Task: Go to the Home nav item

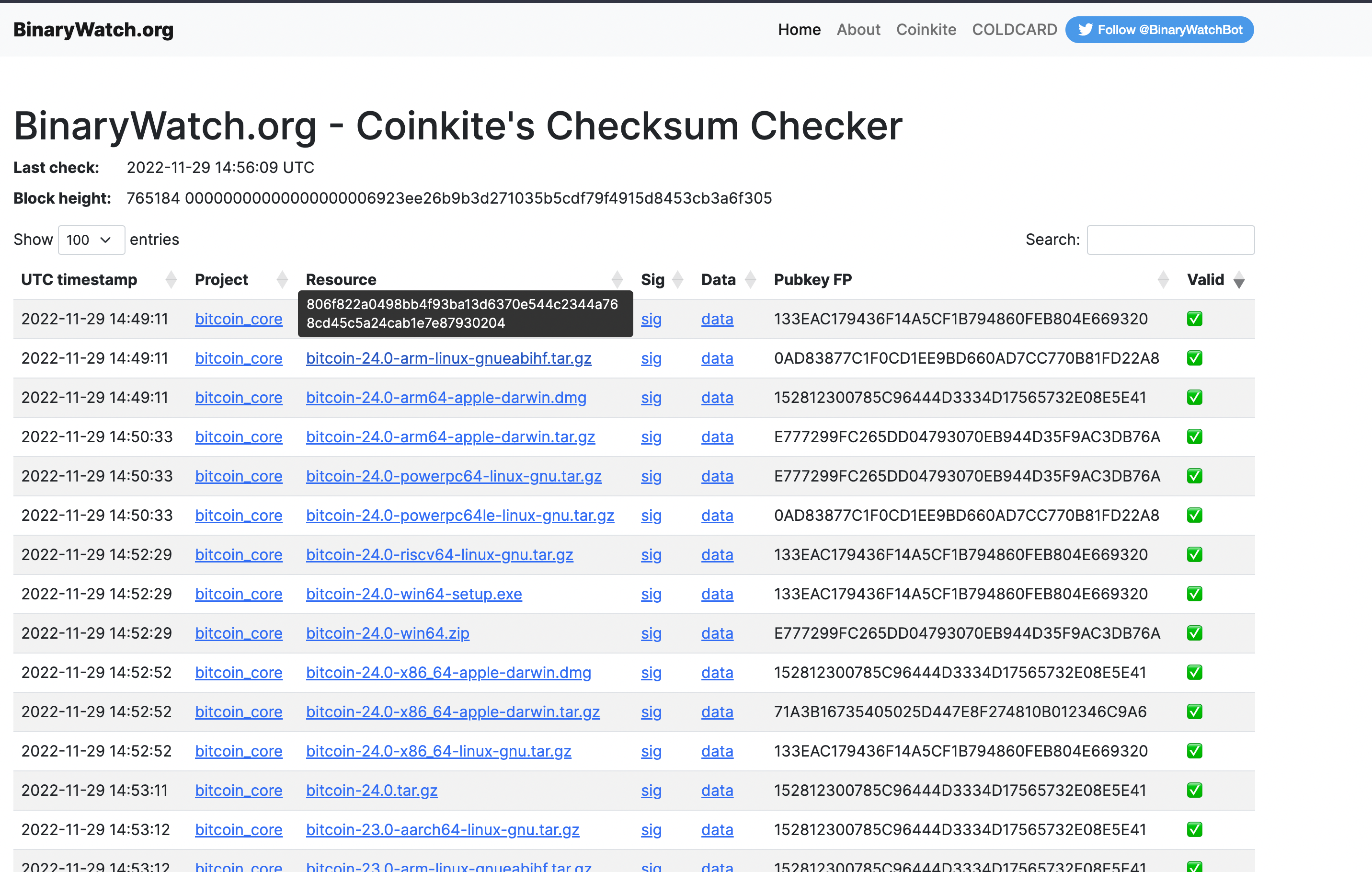Action: tap(799, 30)
